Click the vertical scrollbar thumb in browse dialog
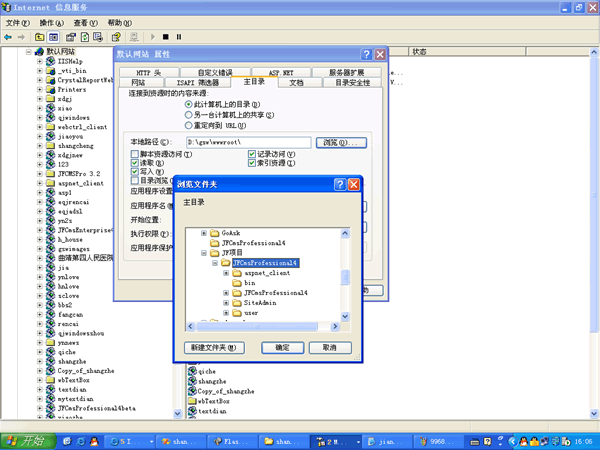The image size is (600, 450). 345,277
